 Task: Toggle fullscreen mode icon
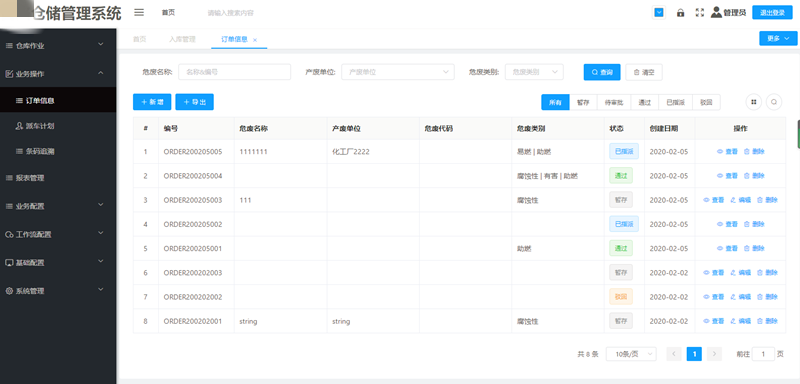699,13
